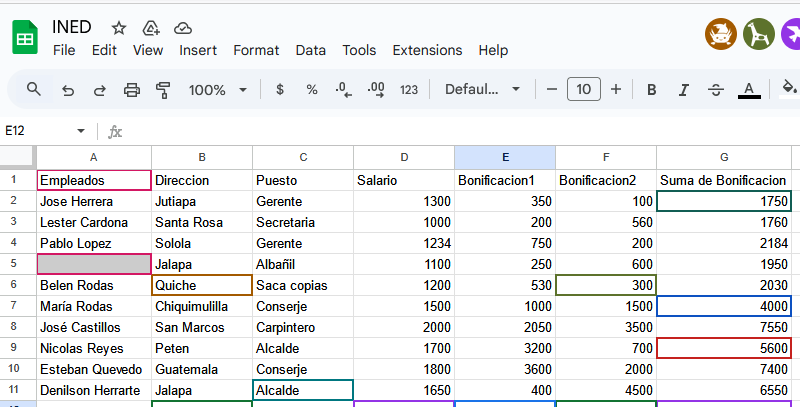Image resolution: width=800 pixels, height=407 pixels.
Task: Decrease decimal places icon
Action: coord(343,90)
